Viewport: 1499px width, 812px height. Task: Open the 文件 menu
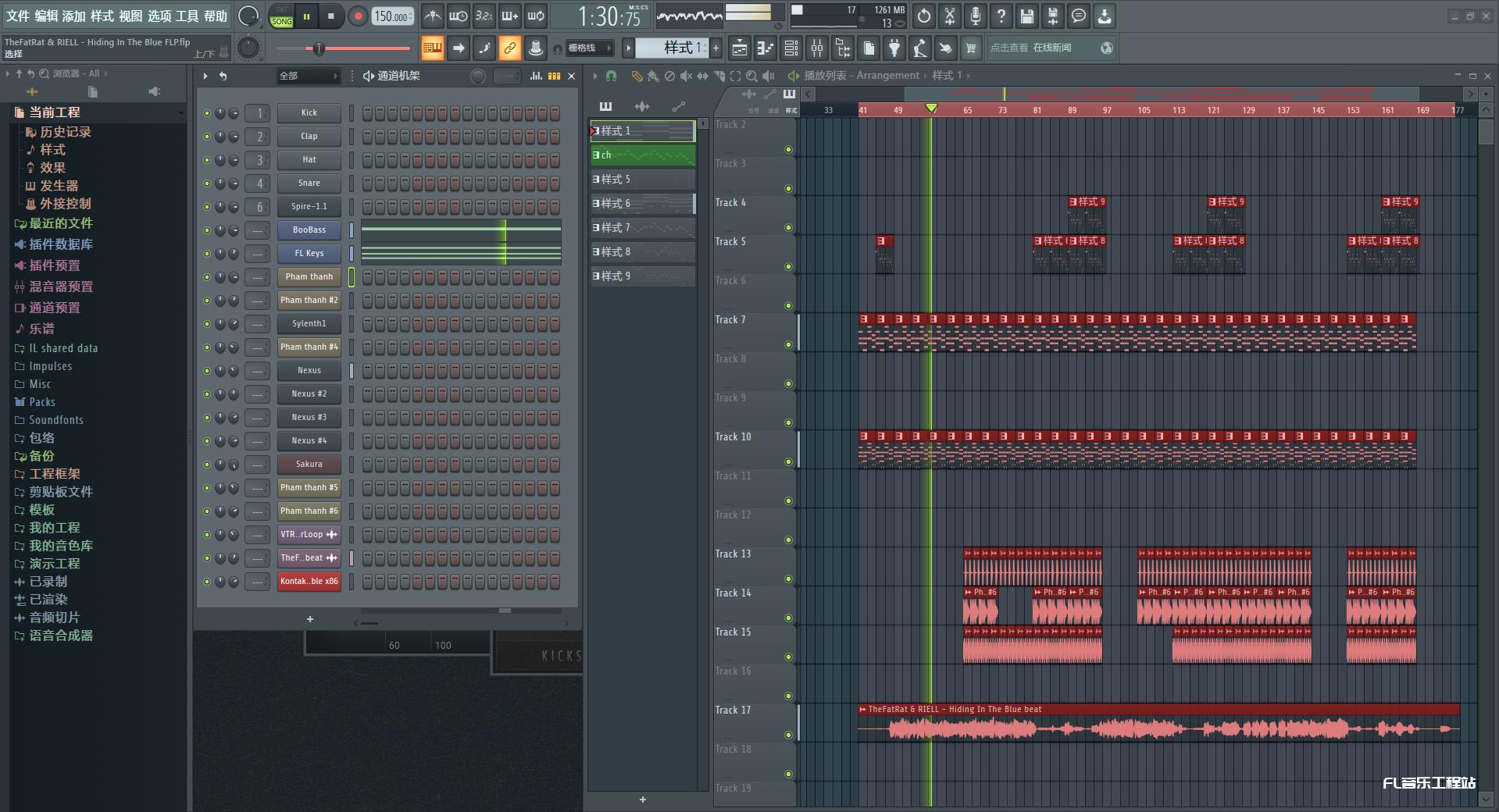(17, 16)
